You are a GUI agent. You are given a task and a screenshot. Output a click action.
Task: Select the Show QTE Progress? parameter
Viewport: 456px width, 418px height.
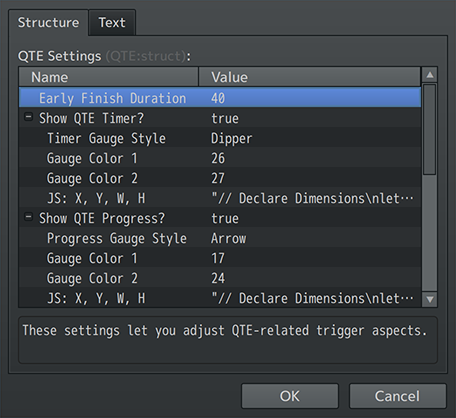pyautogui.click(x=220, y=217)
